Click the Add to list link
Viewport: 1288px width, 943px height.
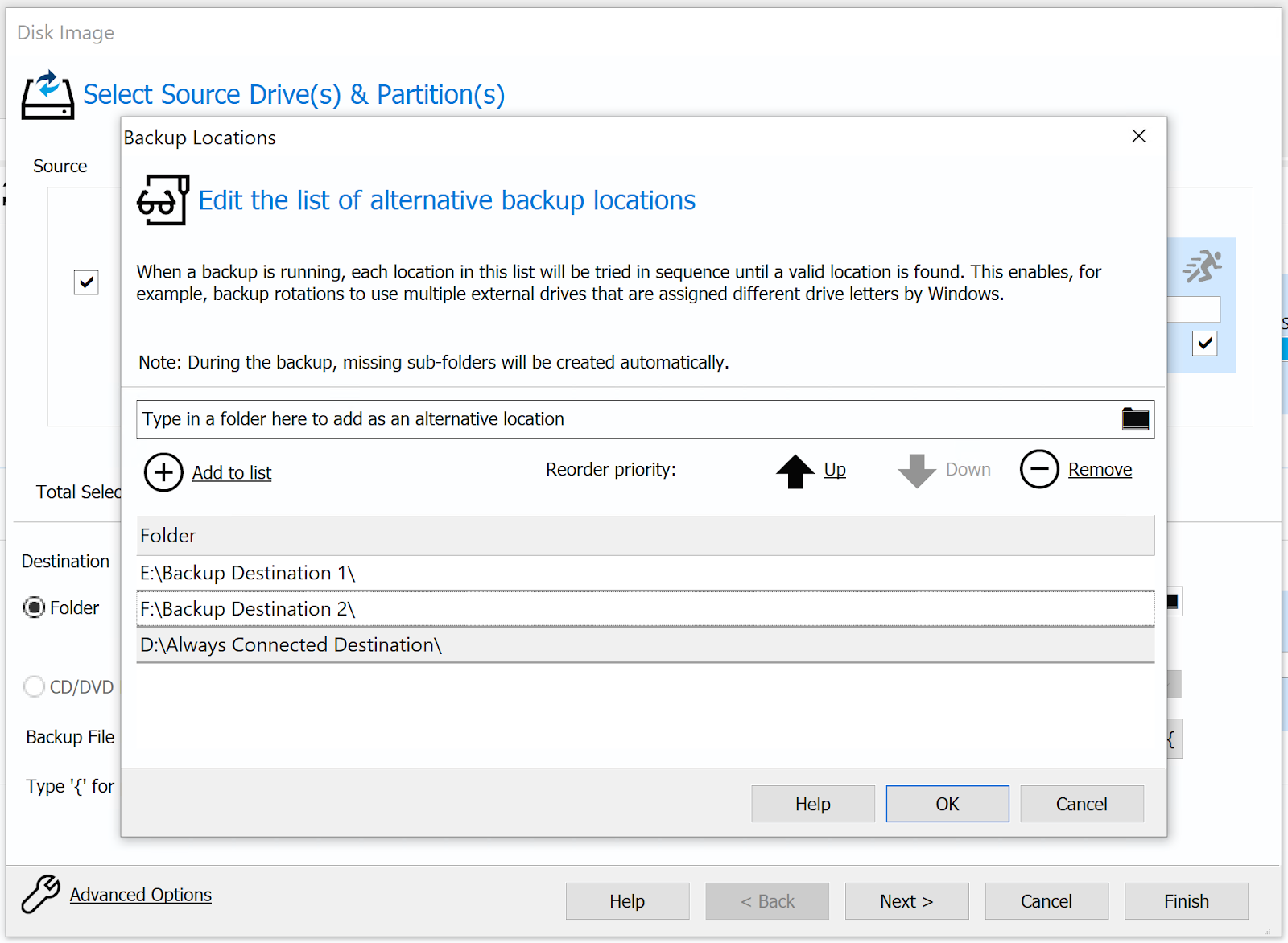[232, 473]
